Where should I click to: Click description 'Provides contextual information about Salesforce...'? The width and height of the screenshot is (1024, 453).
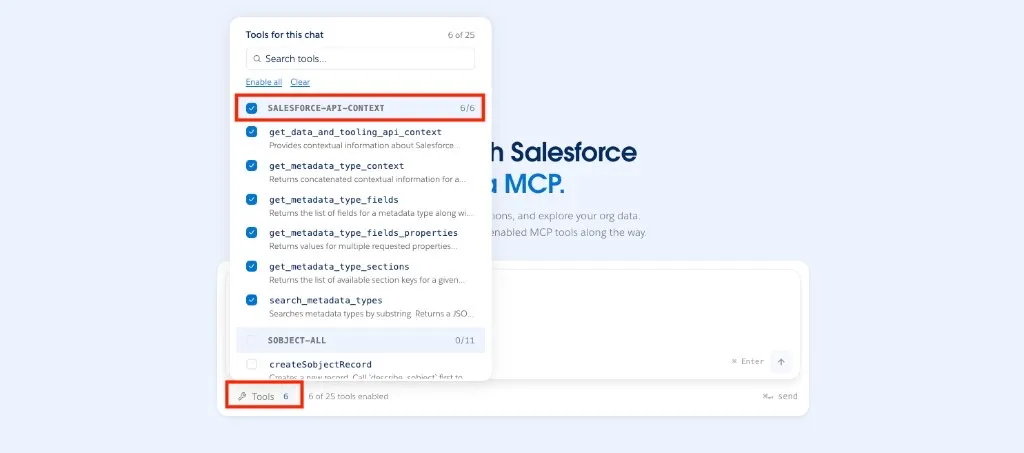pyautogui.click(x=364, y=146)
